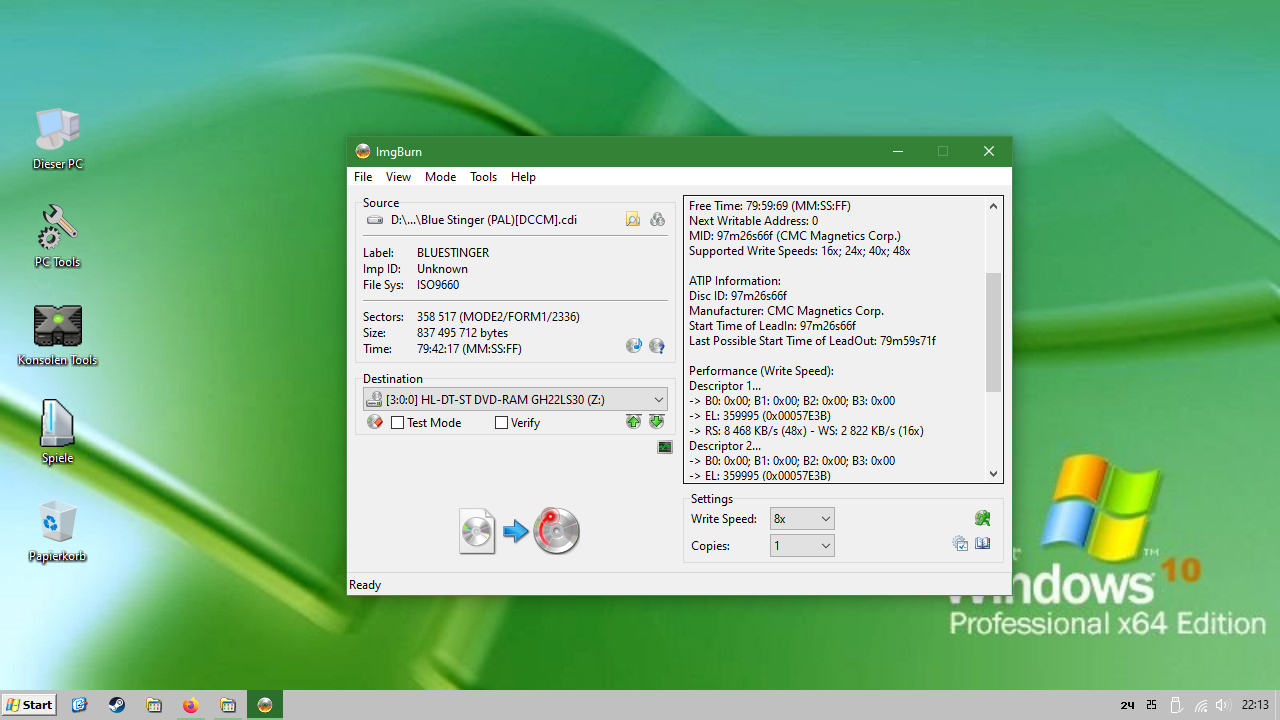Click the Start button
Viewport: 1280px width, 720px height.
pyautogui.click(x=29, y=705)
